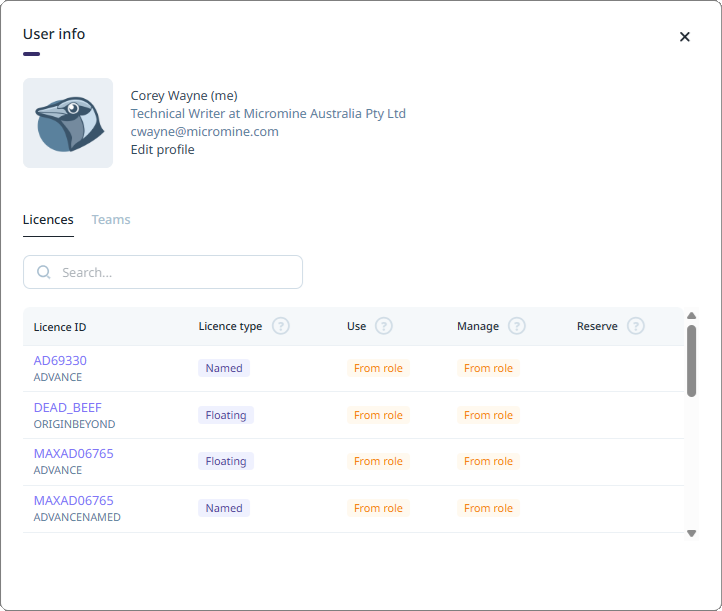Close the User info dialog

point(685,36)
